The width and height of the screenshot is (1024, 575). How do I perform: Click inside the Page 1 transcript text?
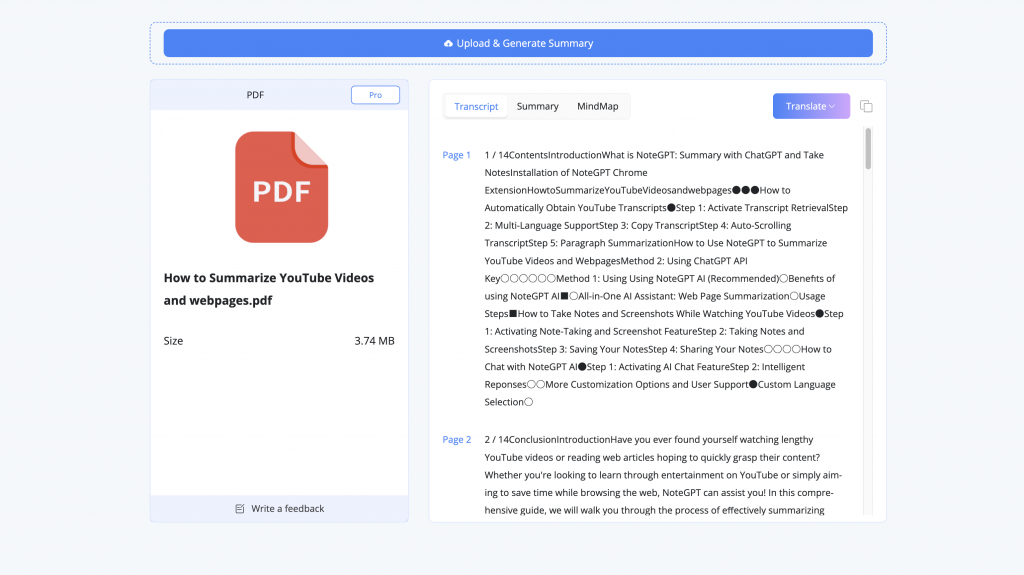[660, 278]
